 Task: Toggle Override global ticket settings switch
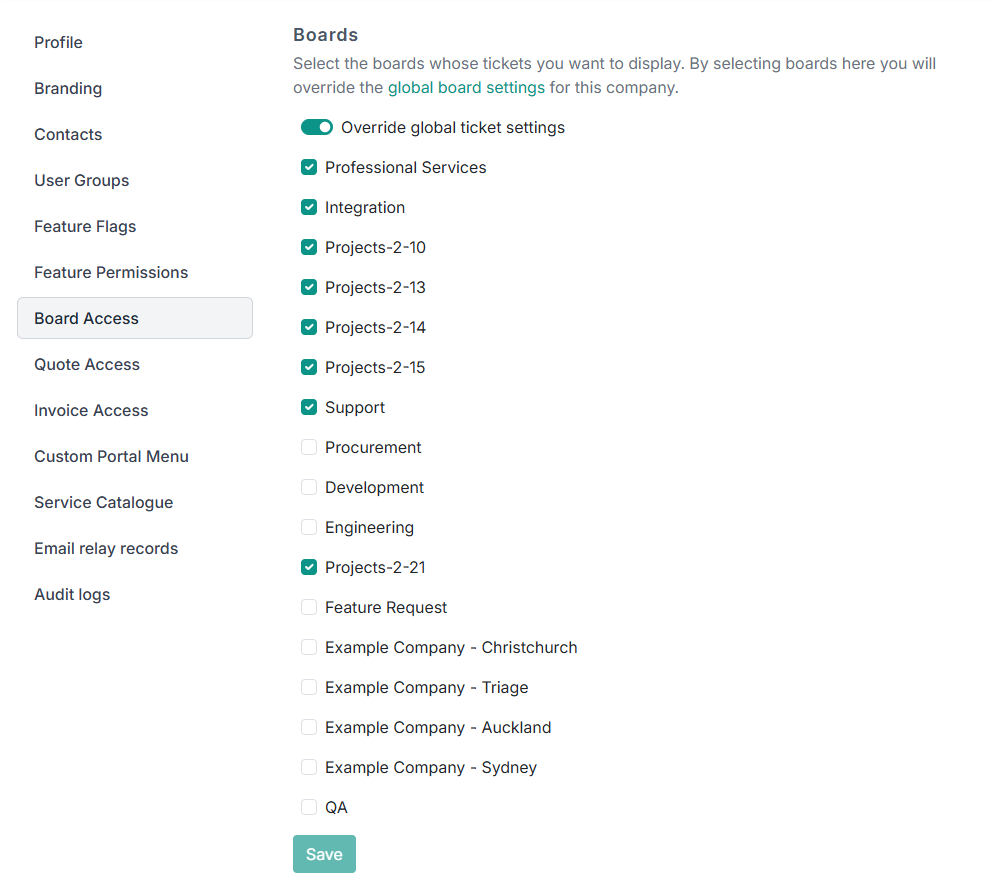click(x=317, y=128)
